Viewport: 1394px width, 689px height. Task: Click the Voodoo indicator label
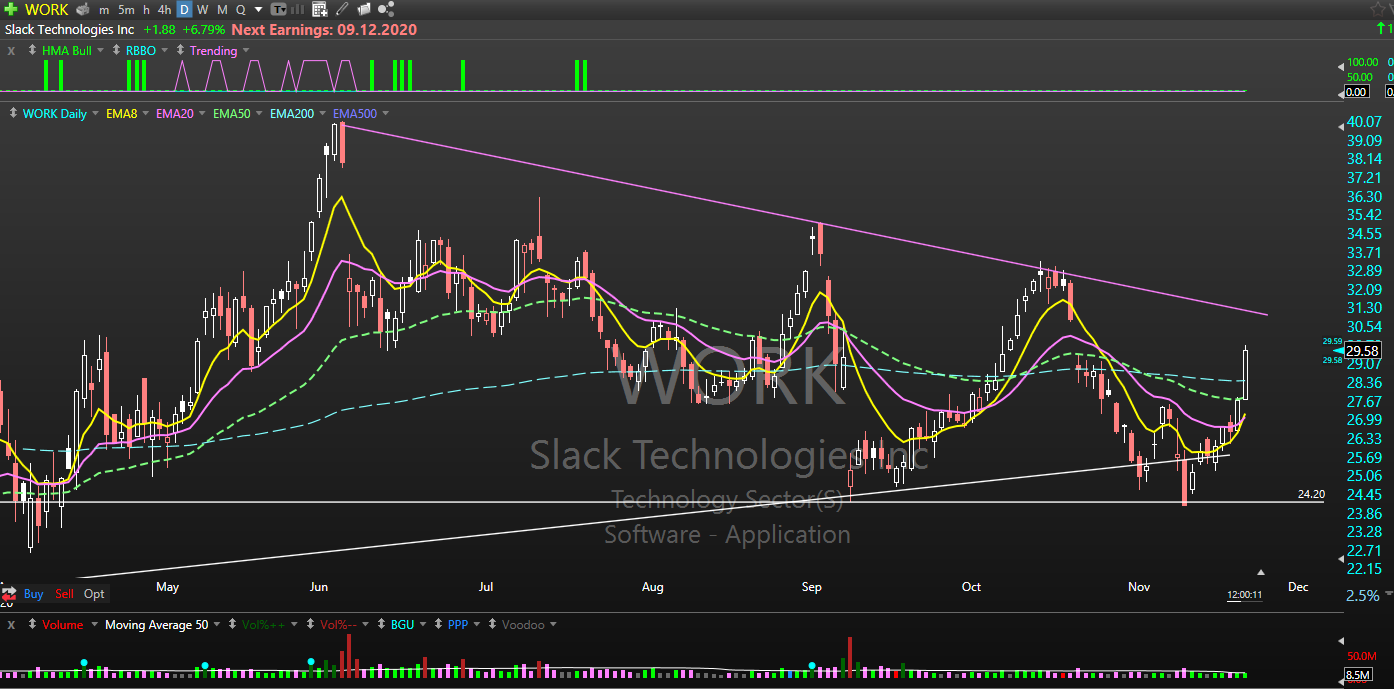click(x=523, y=625)
